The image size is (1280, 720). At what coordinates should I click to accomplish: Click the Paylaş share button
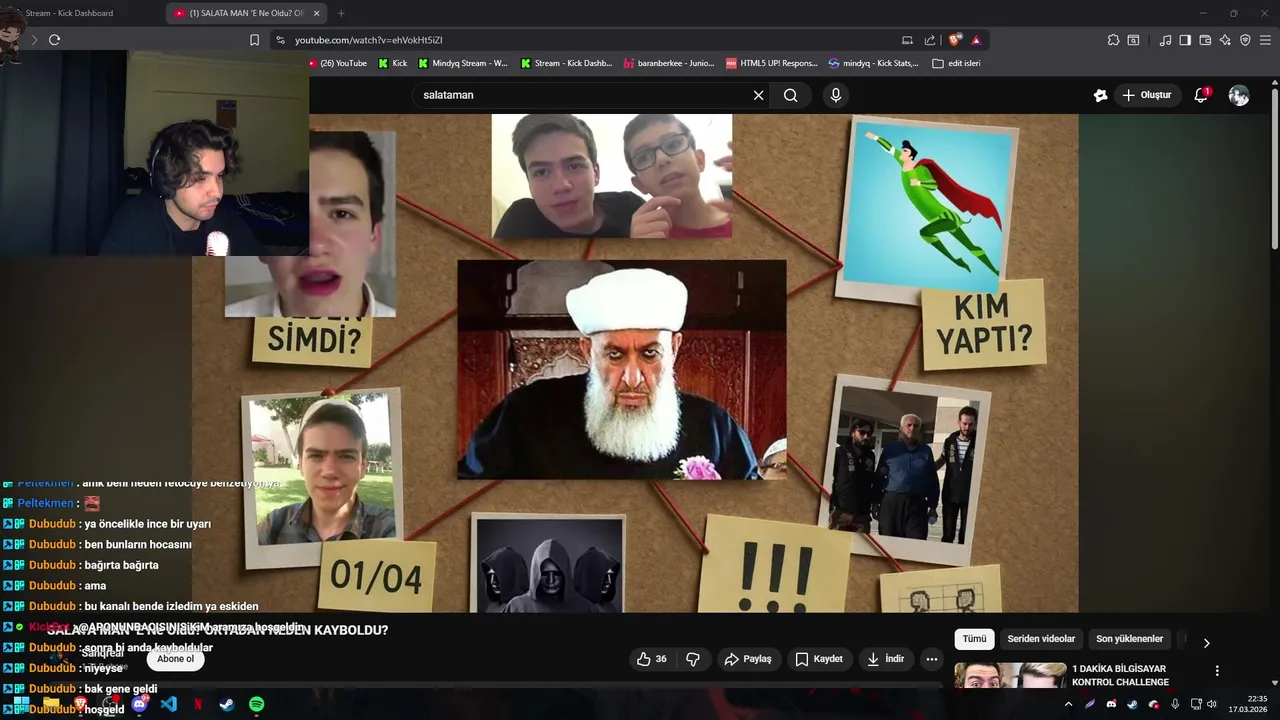click(x=748, y=659)
